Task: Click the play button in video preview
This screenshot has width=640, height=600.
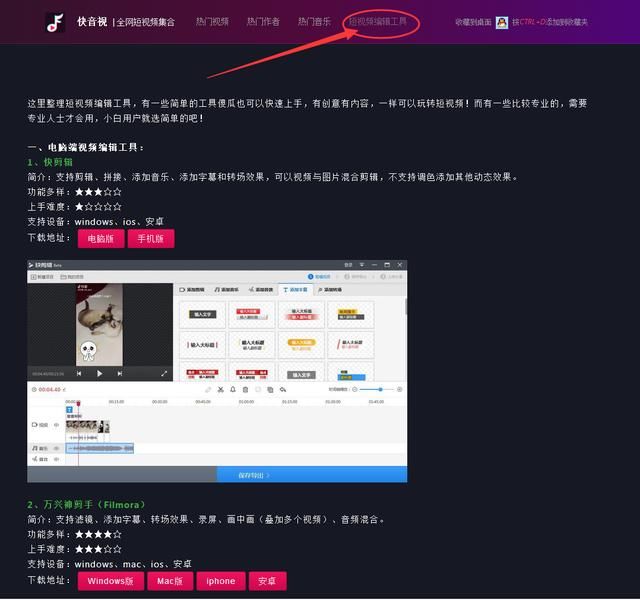Action: (x=99, y=373)
